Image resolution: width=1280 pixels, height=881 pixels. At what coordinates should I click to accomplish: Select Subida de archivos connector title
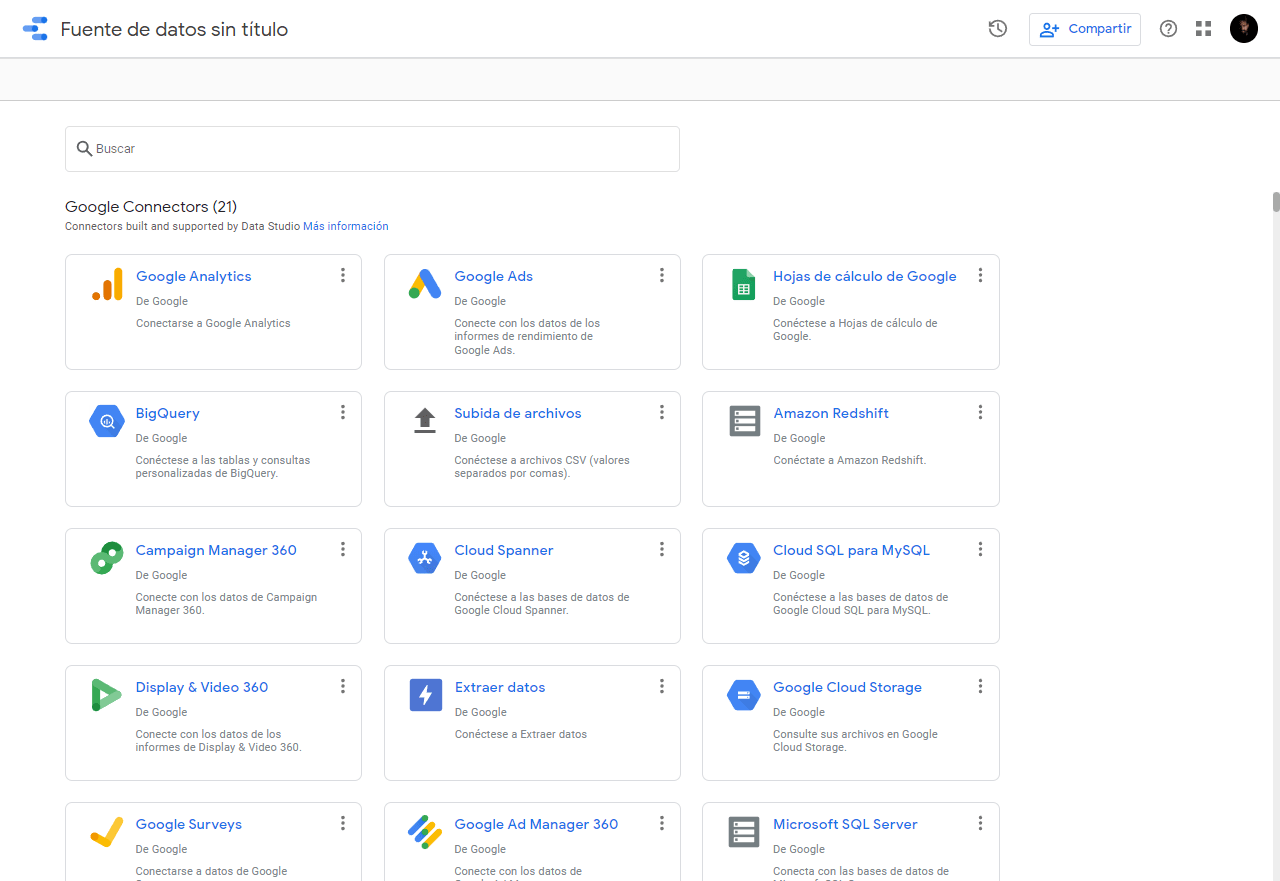coord(518,413)
